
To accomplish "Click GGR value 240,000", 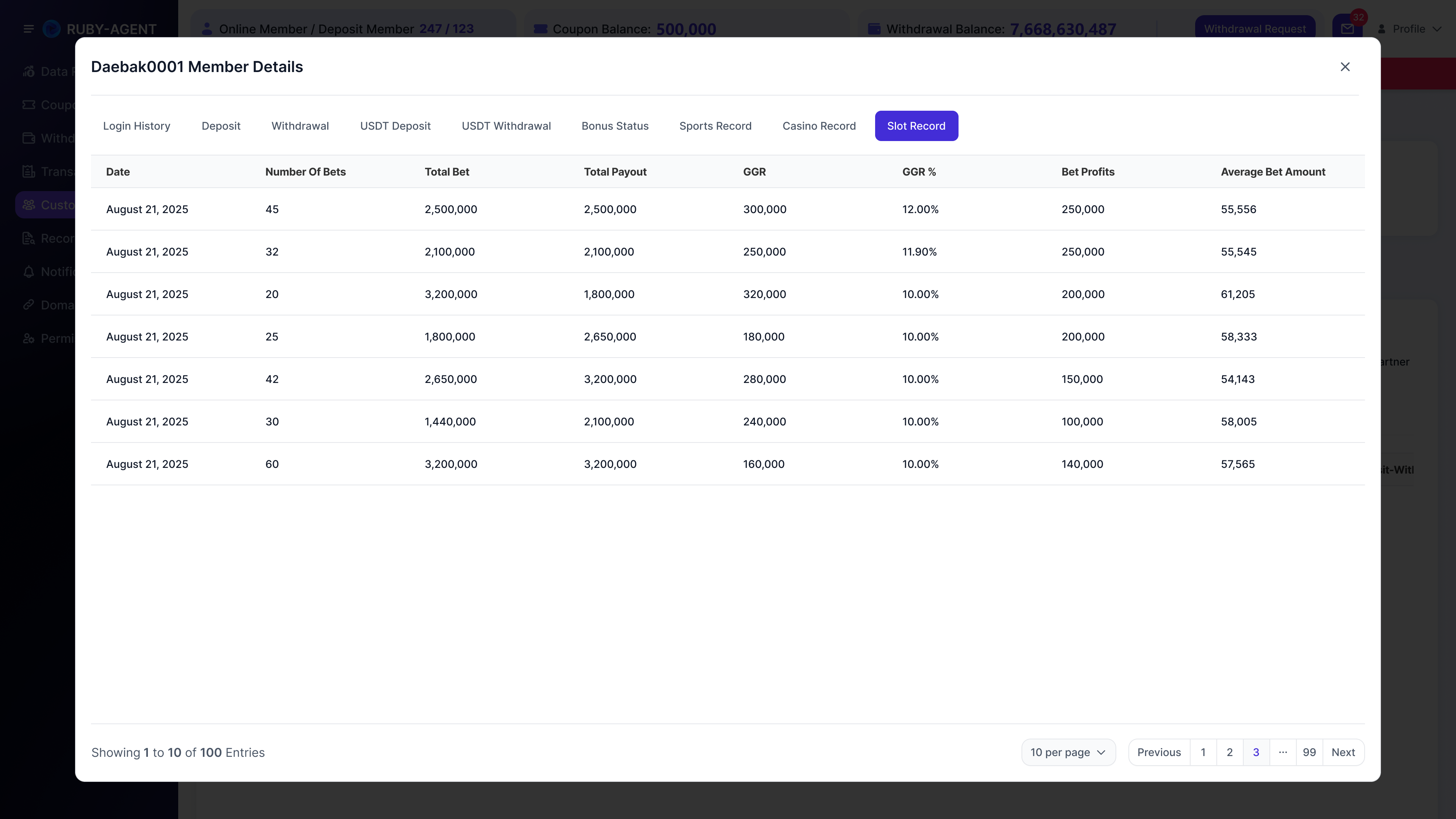I will (x=764, y=421).
